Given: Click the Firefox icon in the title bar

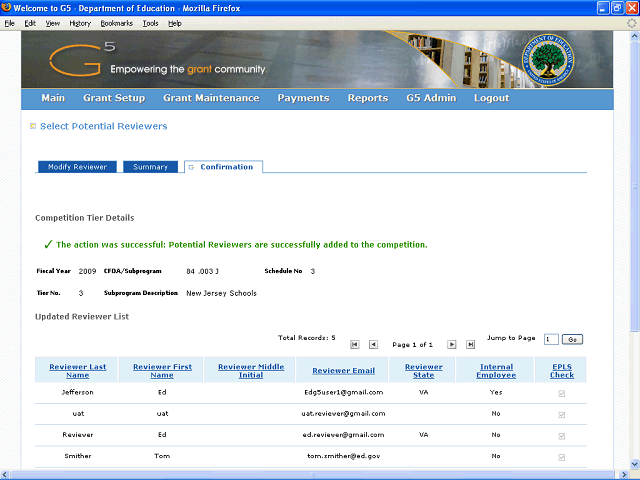Looking at the screenshot, I should 8,7.
